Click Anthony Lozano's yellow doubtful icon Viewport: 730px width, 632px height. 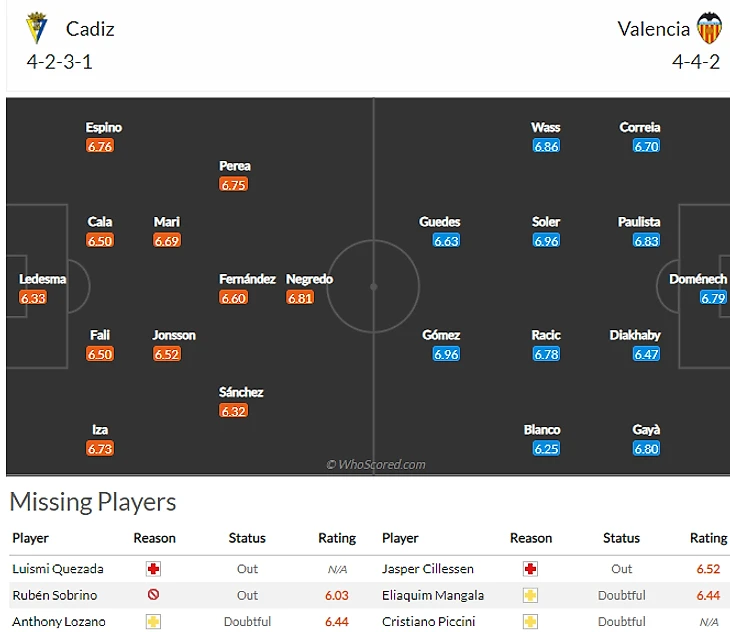153,621
